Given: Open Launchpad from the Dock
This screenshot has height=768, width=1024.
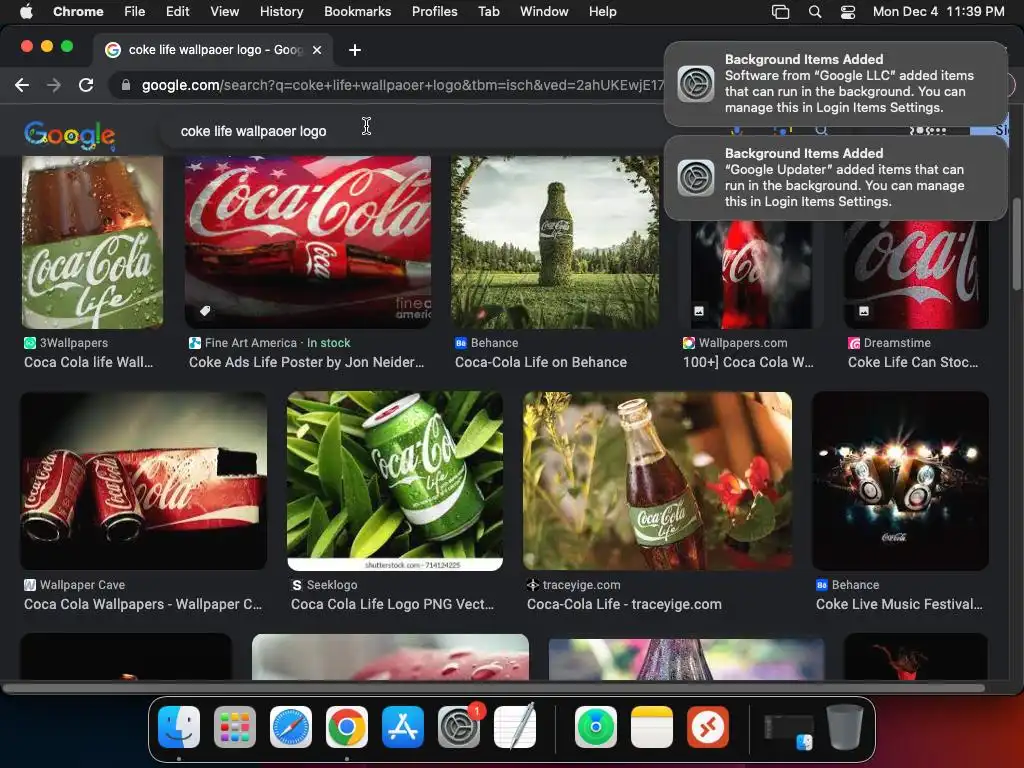Looking at the screenshot, I should pos(234,727).
